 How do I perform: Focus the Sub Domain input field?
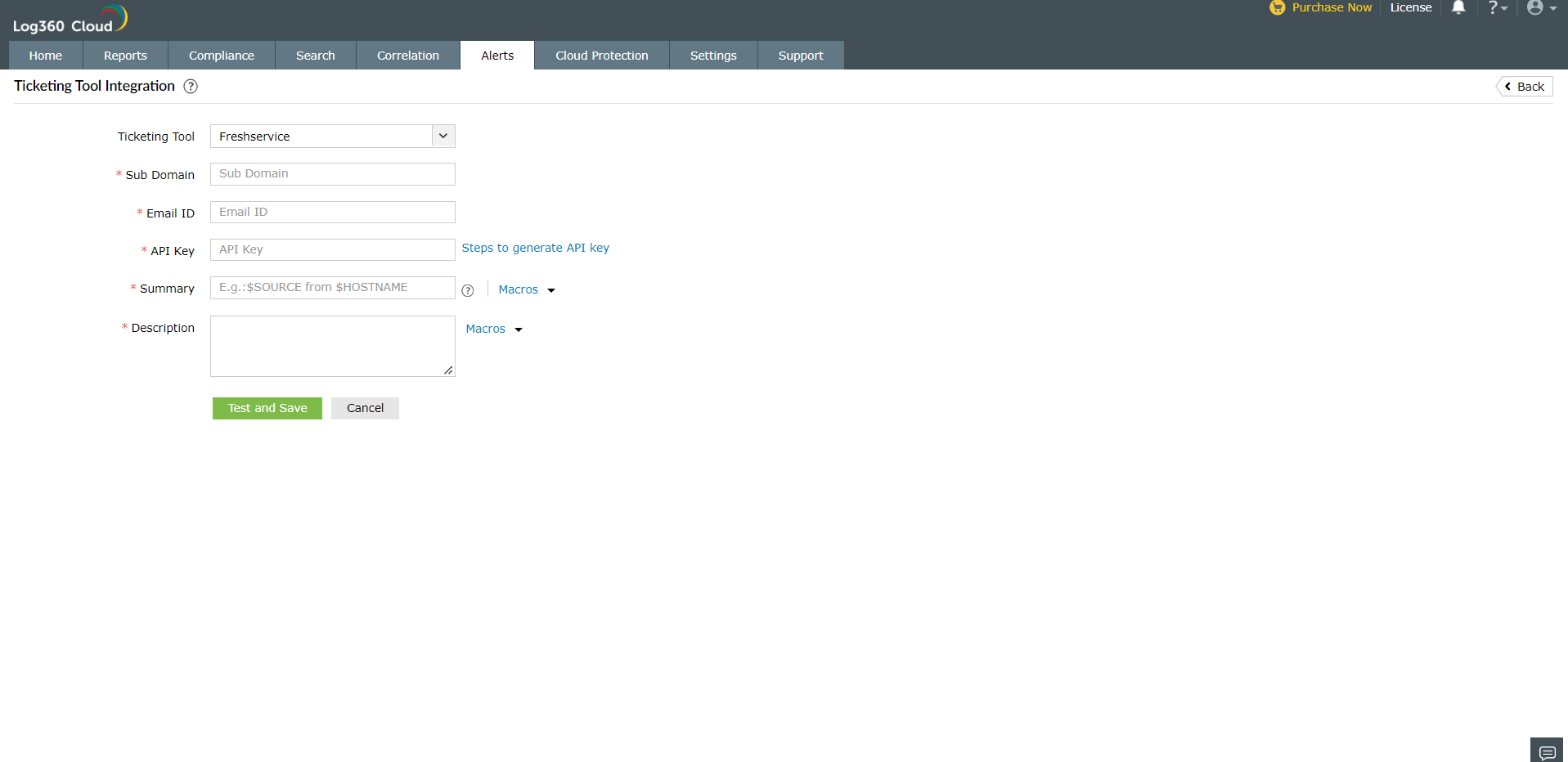[x=333, y=174]
